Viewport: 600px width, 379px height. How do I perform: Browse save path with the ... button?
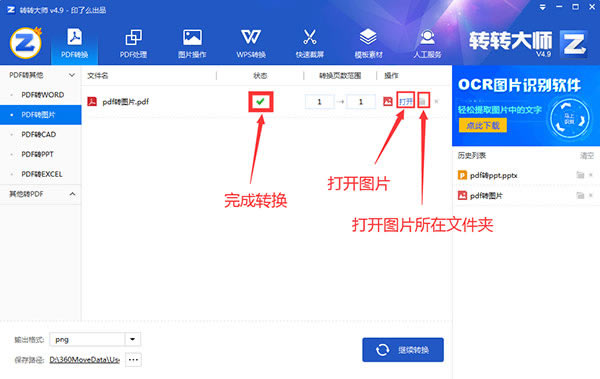tap(133, 360)
